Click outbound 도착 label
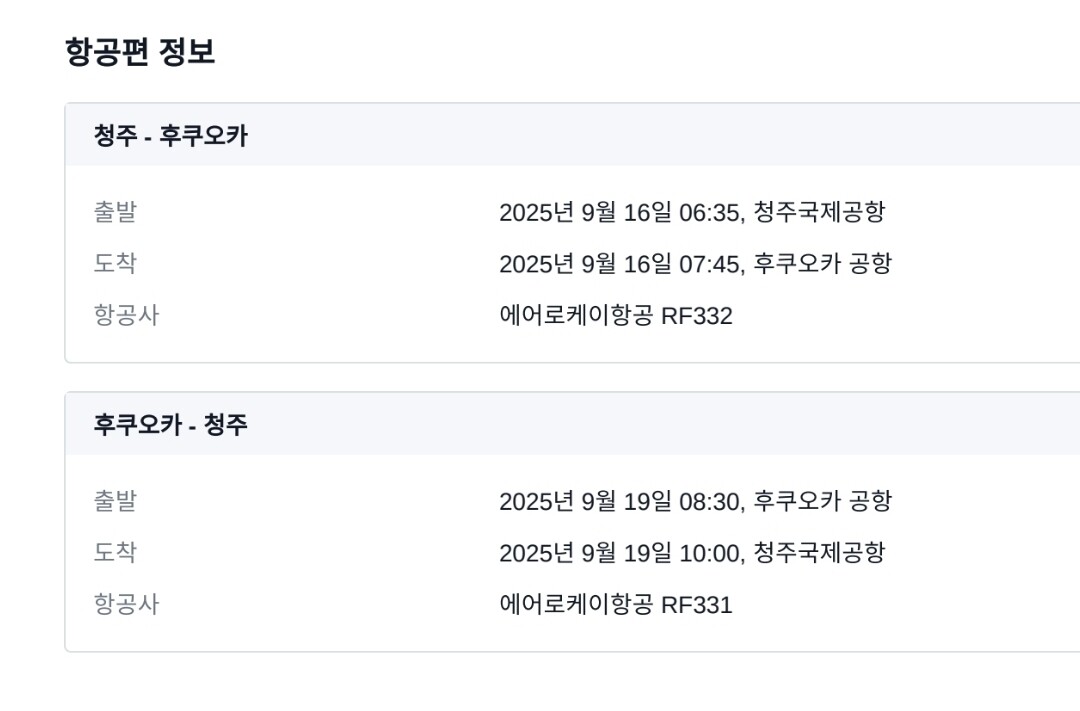The image size is (1080, 711). pos(115,264)
